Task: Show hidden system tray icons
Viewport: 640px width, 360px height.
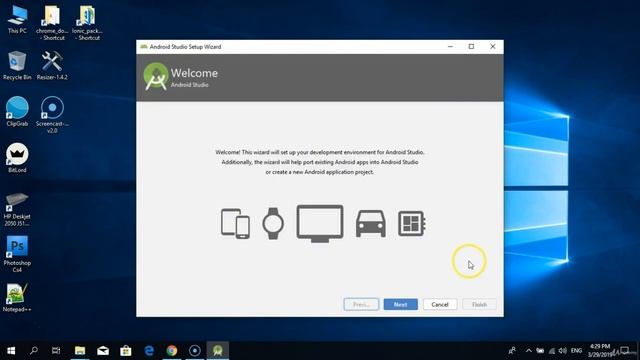Action: point(529,351)
